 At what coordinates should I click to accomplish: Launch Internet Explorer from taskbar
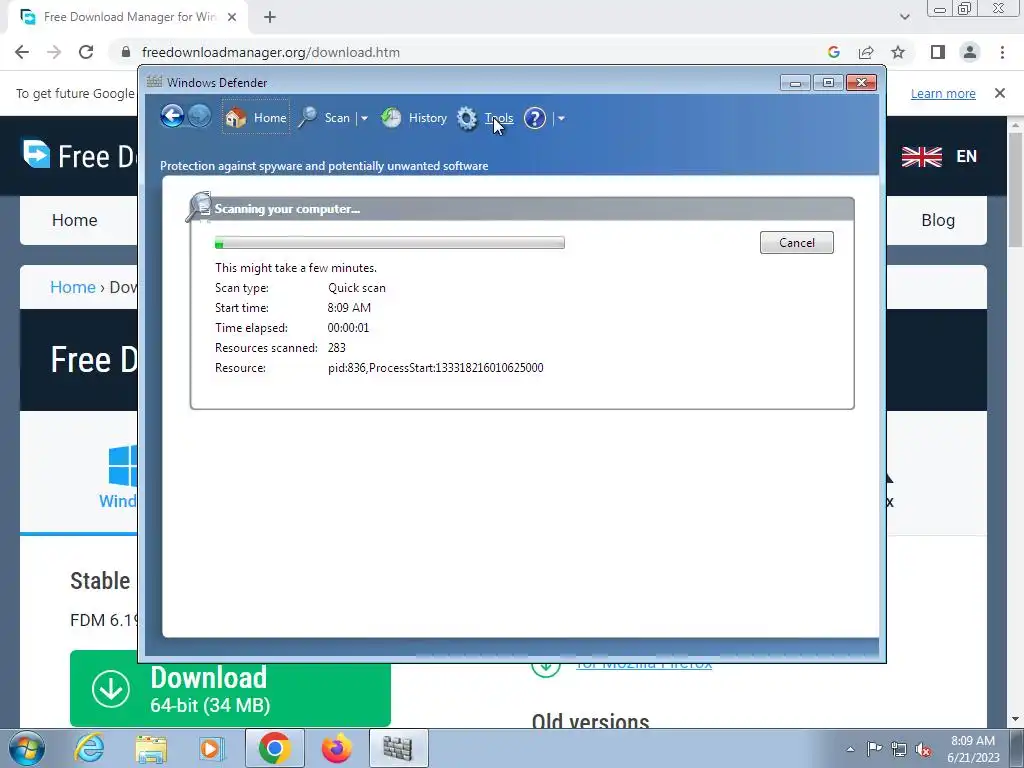coord(89,748)
